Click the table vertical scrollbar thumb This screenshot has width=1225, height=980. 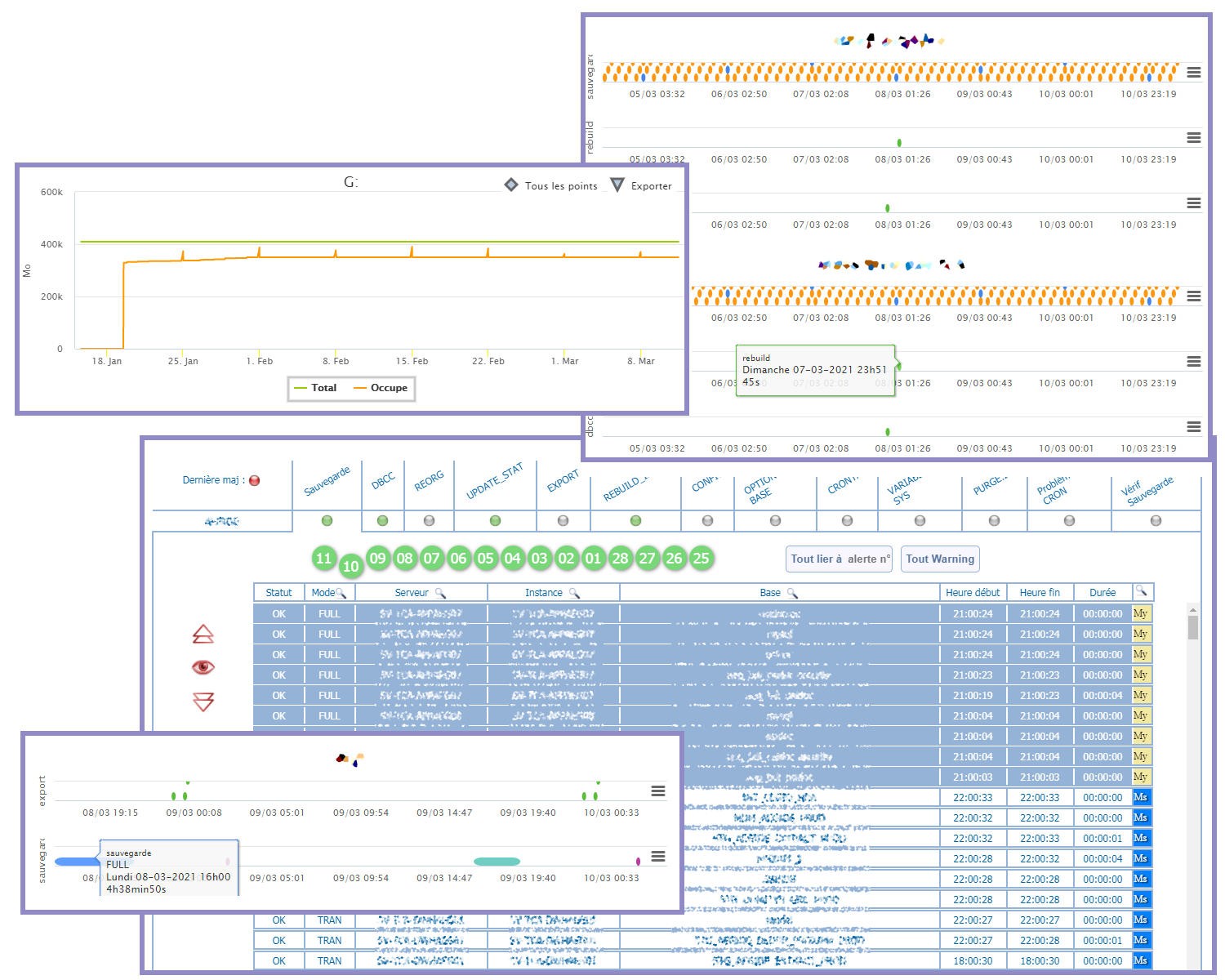1193,627
